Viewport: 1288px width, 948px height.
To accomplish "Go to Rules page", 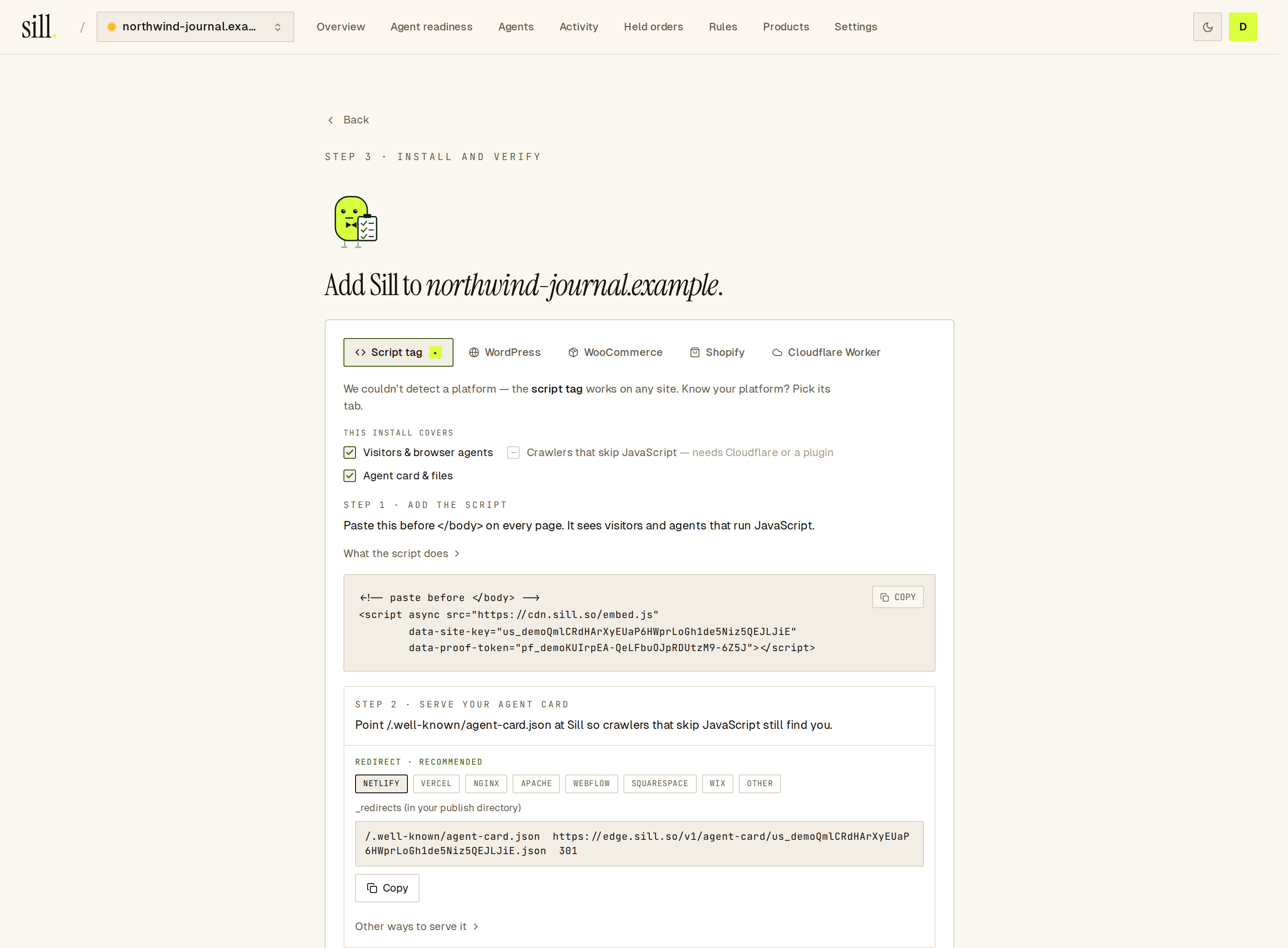I will tap(723, 27).
